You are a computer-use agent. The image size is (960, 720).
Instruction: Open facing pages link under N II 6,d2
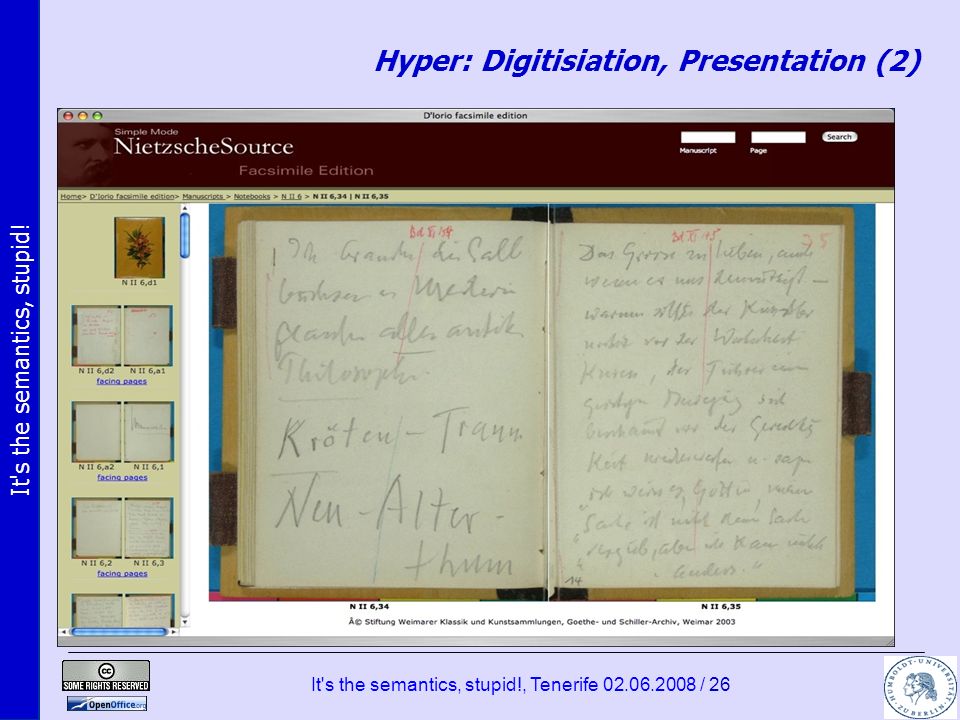click(x=122, y=381)
